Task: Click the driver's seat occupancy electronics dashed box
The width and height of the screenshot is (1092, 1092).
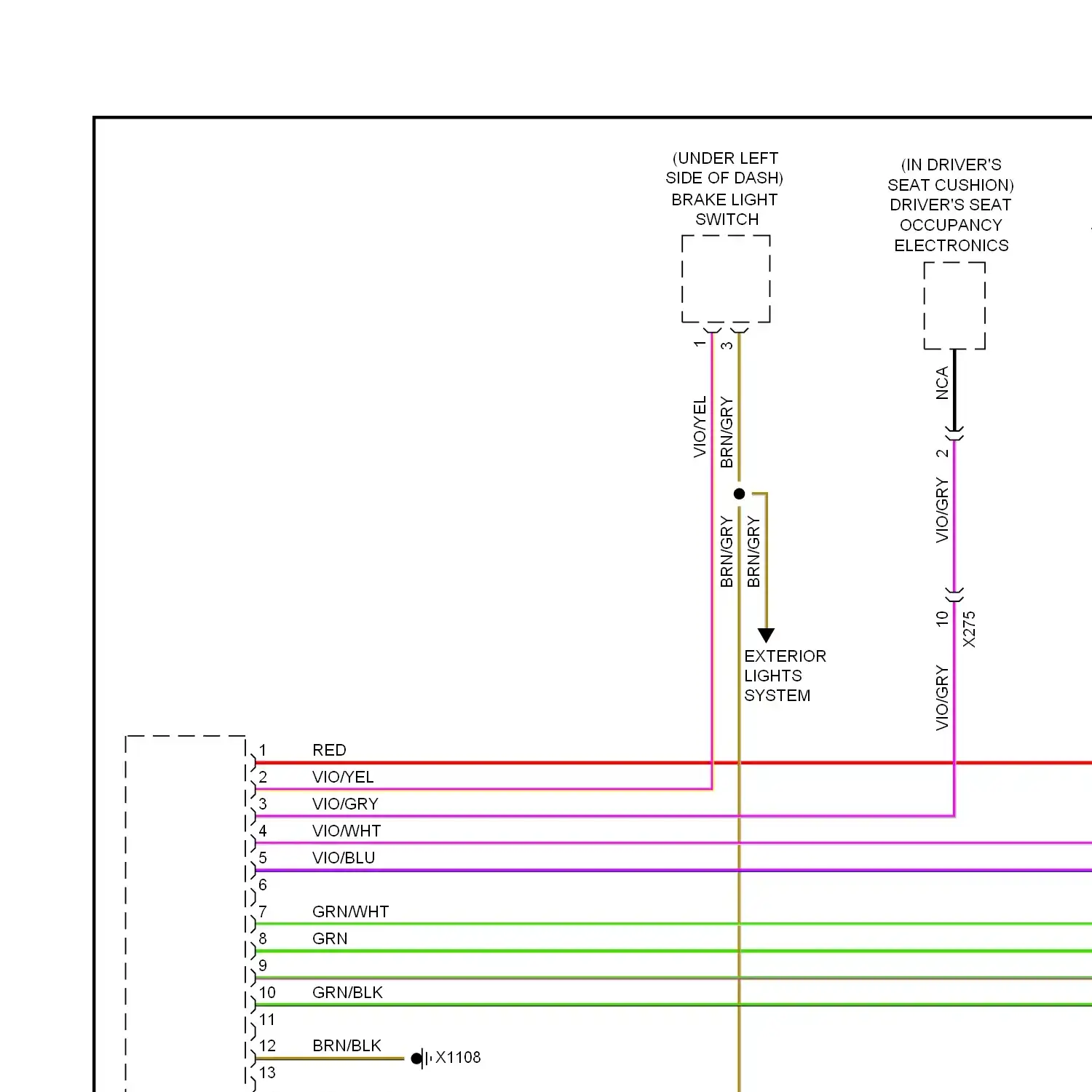Action: tap(954, 306)
